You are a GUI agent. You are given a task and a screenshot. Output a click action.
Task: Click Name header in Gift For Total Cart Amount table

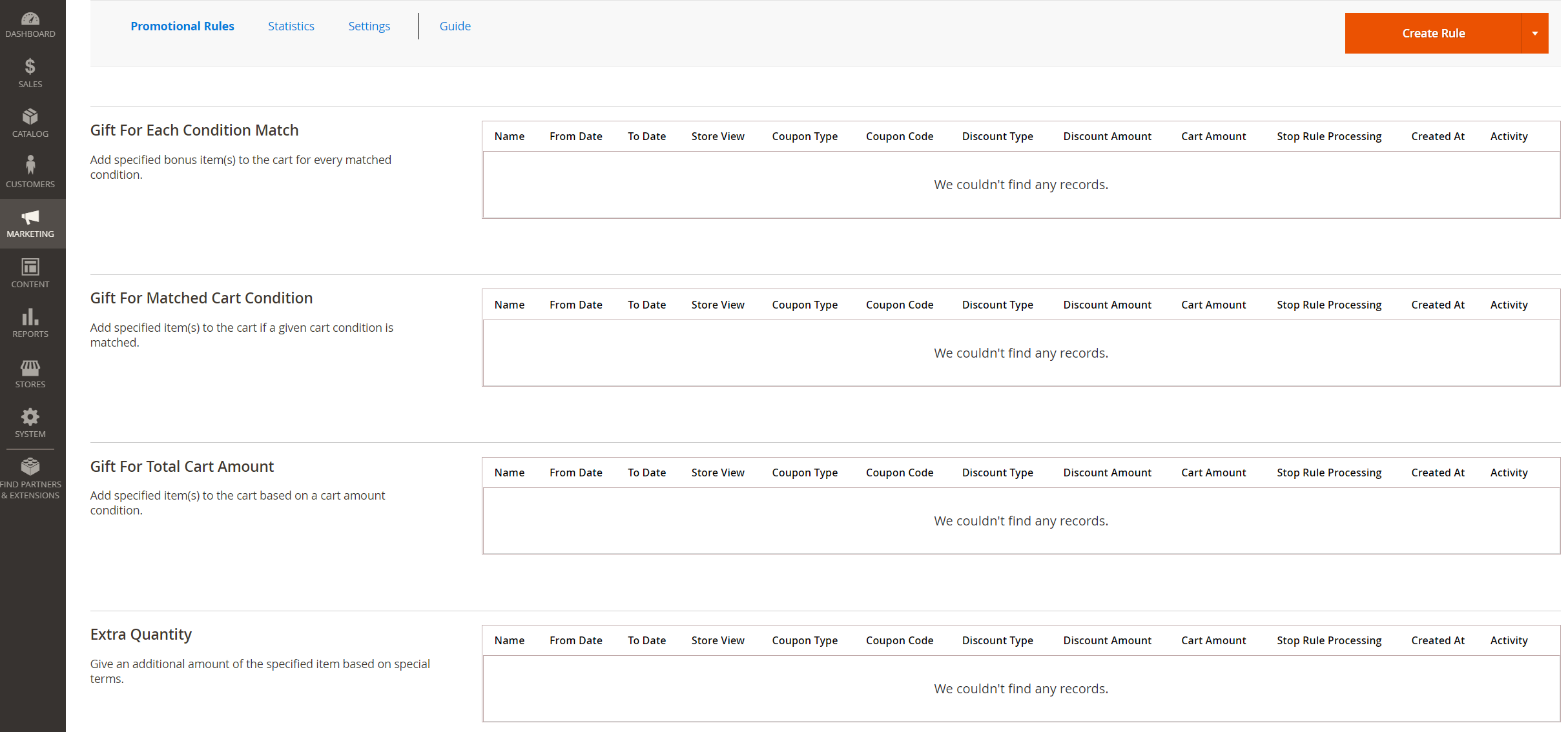(510, 473)
